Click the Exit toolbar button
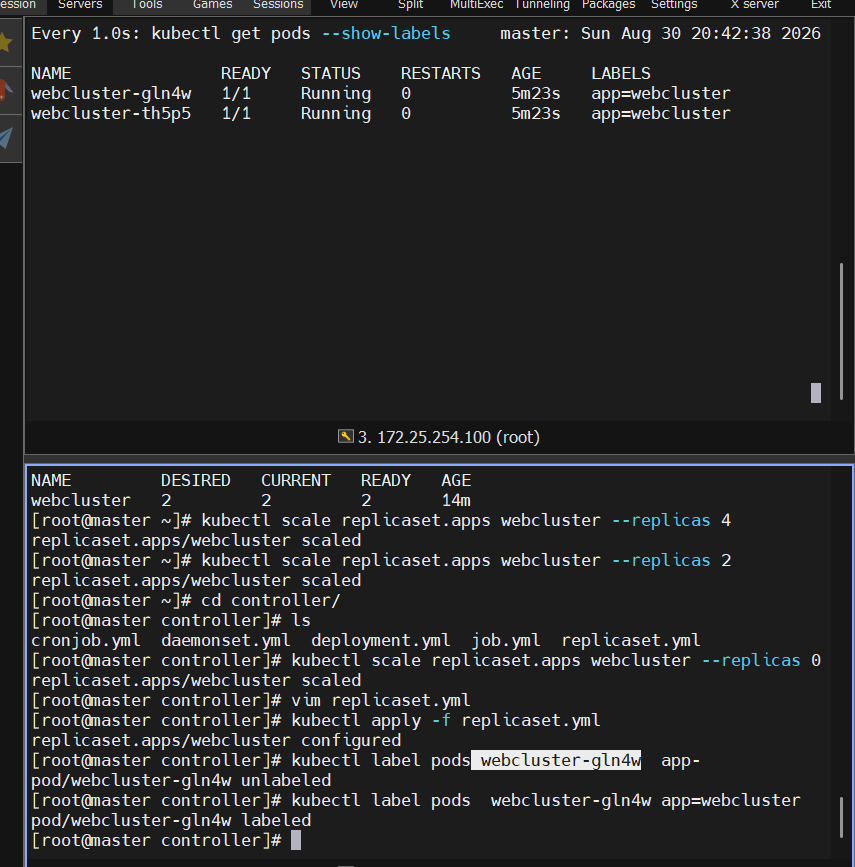855x867 pixels. click(821, 4)
